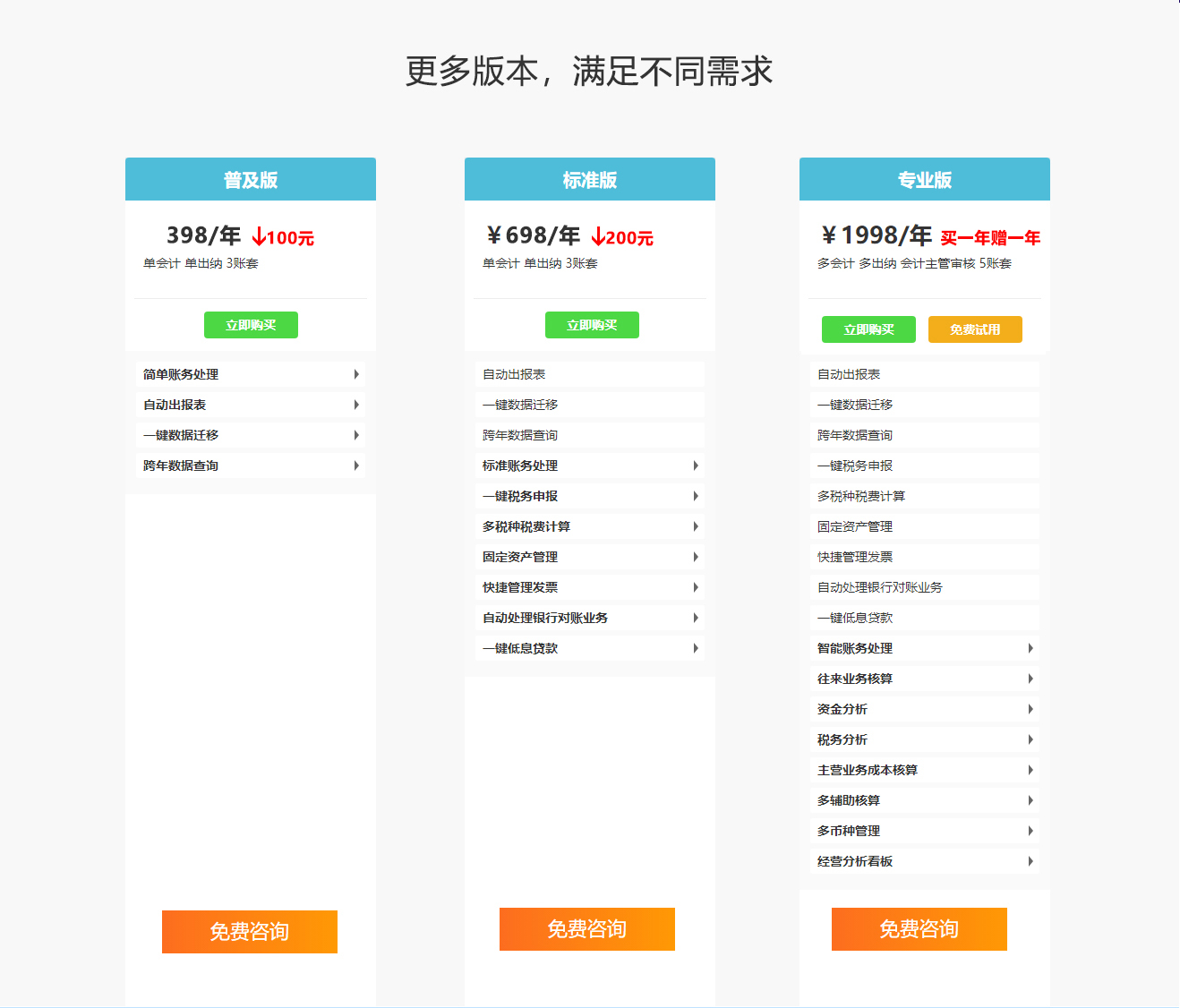Image resolution: width=1180 pixels, height=1008 pixels.
Task: Expand 跨年数据查询 arrow in 普及版
Action: point(356,466)
